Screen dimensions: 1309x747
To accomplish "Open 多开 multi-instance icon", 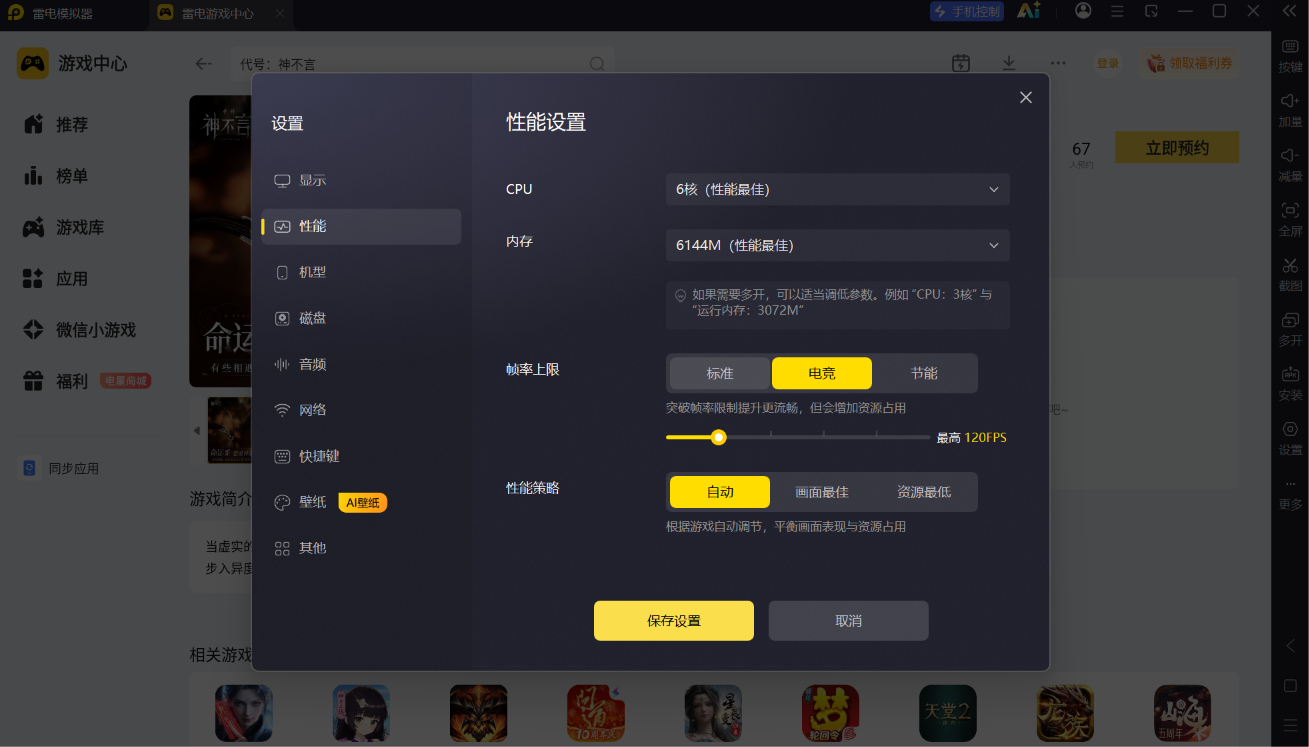I will (x=1290, y=328).
